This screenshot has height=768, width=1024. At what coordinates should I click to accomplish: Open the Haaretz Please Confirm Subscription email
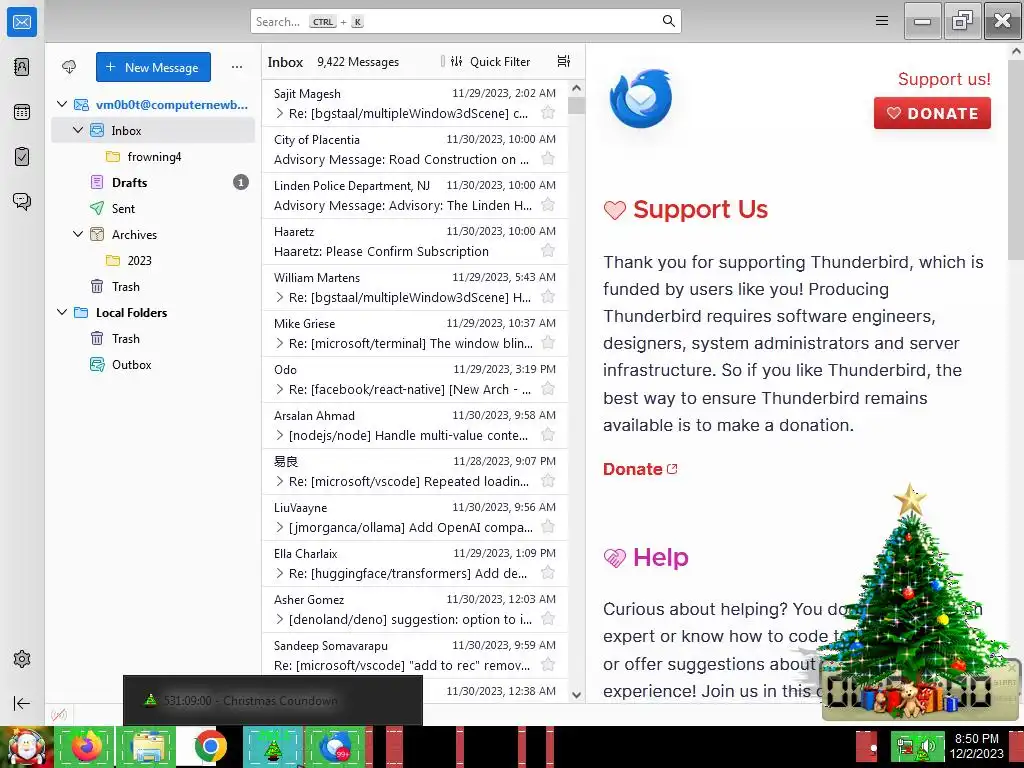click(x=415, y=242)
